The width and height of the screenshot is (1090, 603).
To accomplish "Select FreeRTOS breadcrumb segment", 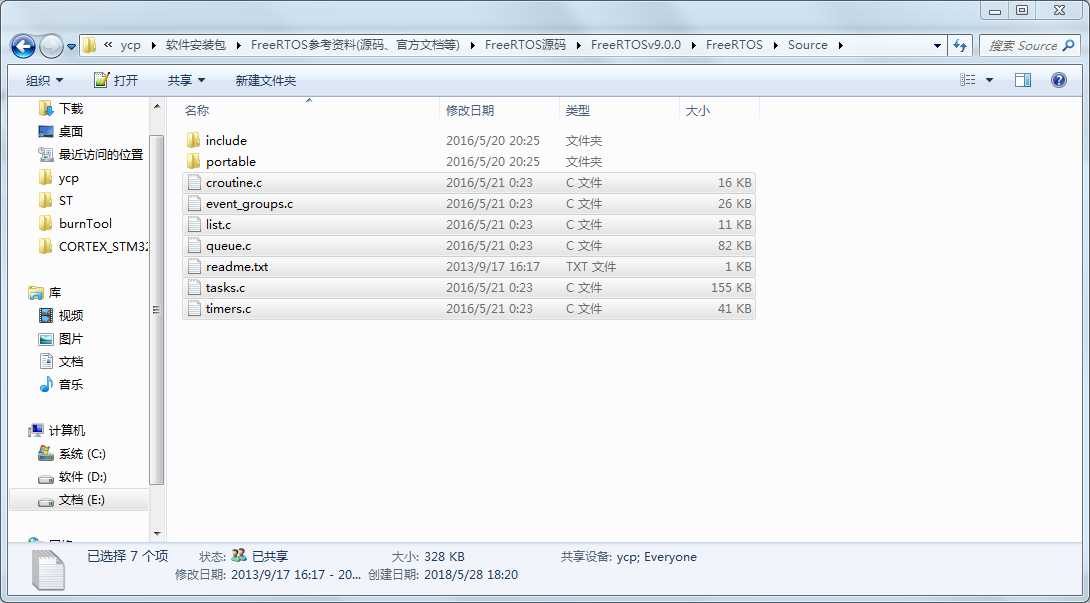I will 734,45.
